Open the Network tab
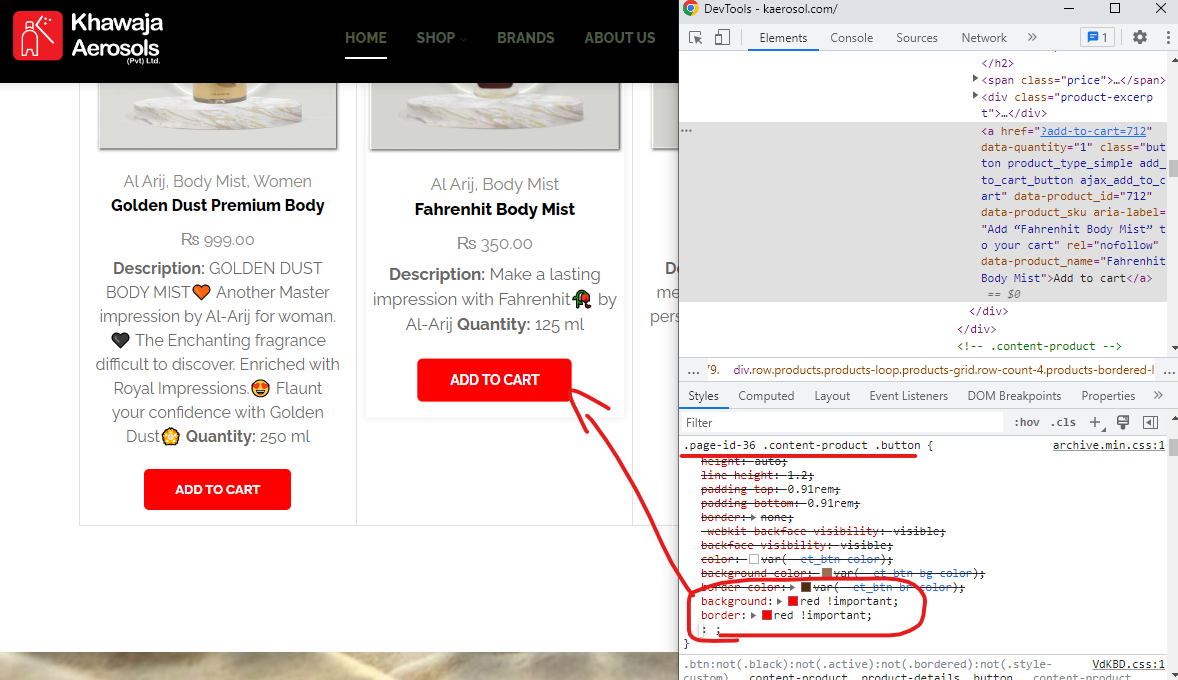This screenshot has width=1178, height=680. pos(983,38)
